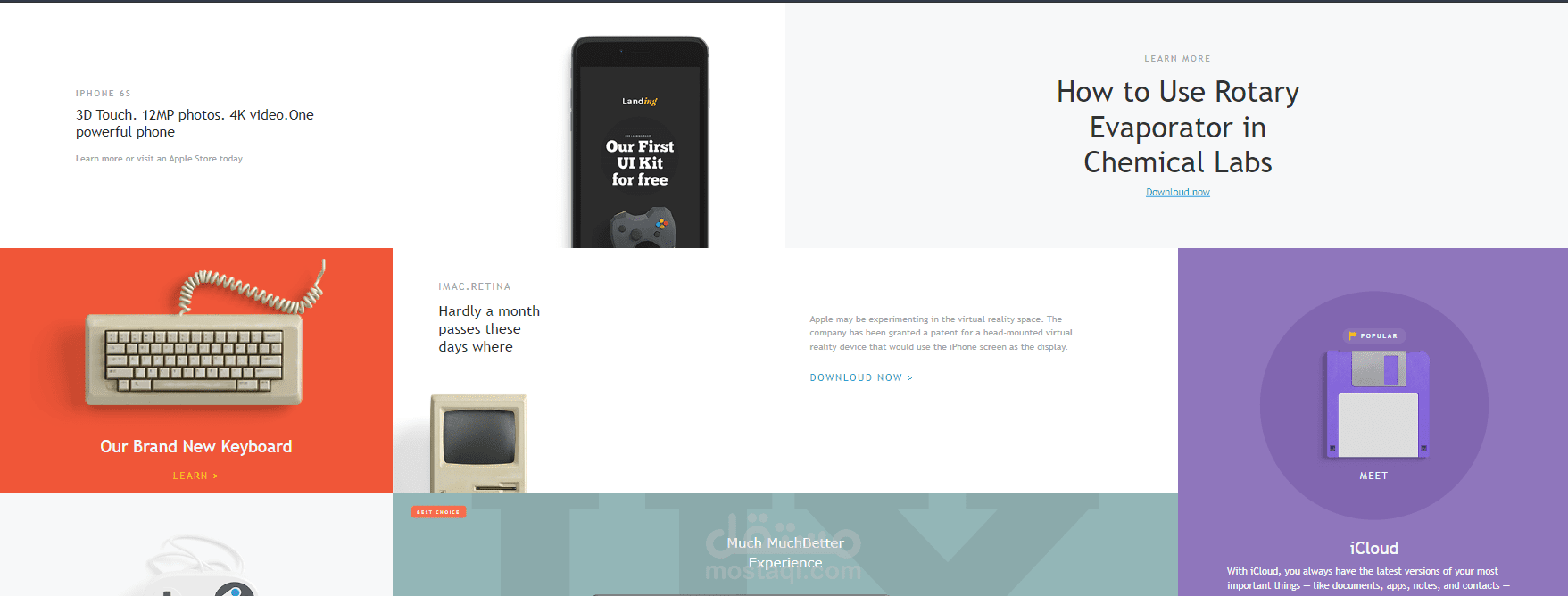The image size is (1568, 596).
Task: Click the floppy disk icon
Action: coord(1378,404)
